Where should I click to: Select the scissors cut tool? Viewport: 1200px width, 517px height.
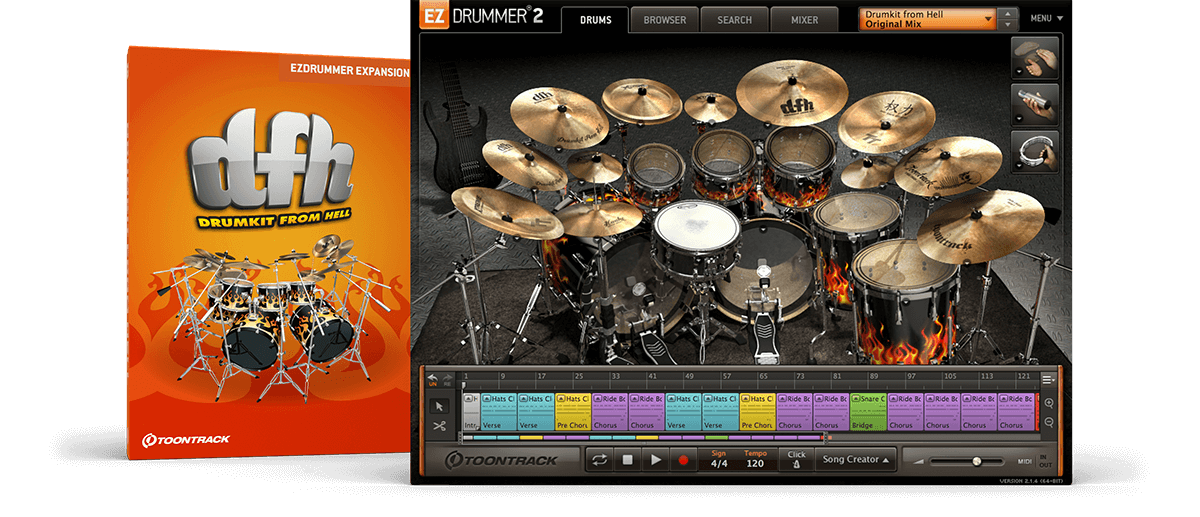[x=439, y=425]
